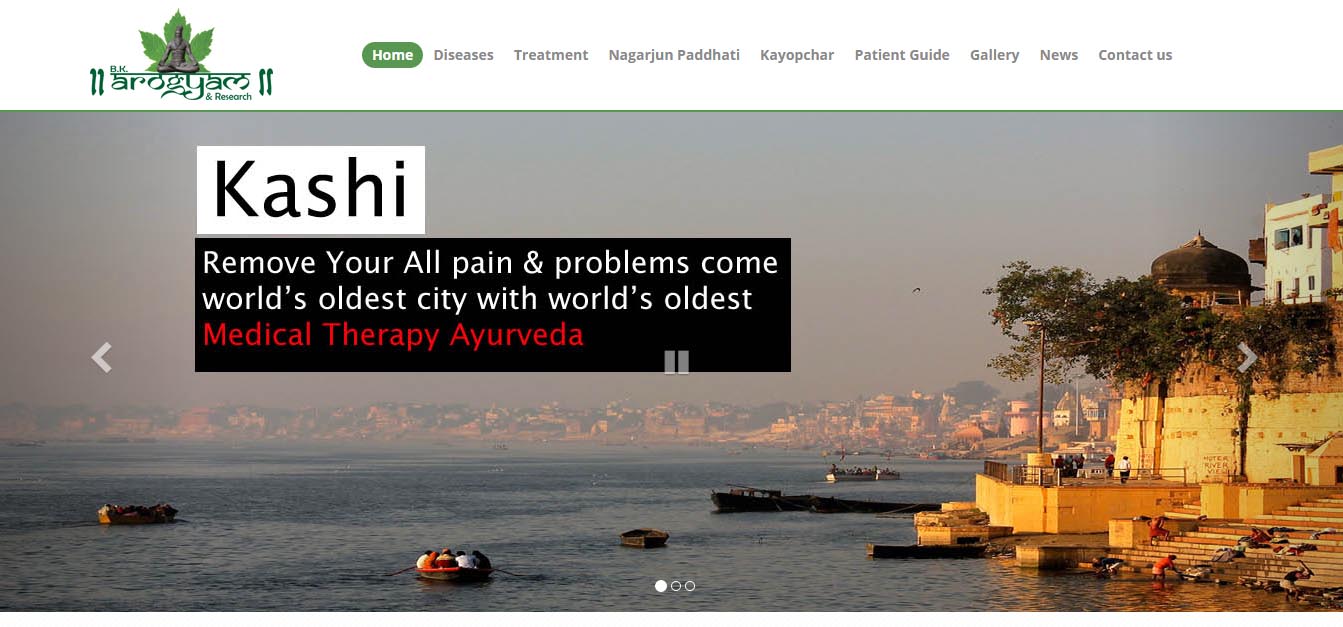Click the B.K. Arogyam leaf logo
Image resolution: width=1343 pixels, height=627 pixels.
pyautogui.click(x=181, y=55)
